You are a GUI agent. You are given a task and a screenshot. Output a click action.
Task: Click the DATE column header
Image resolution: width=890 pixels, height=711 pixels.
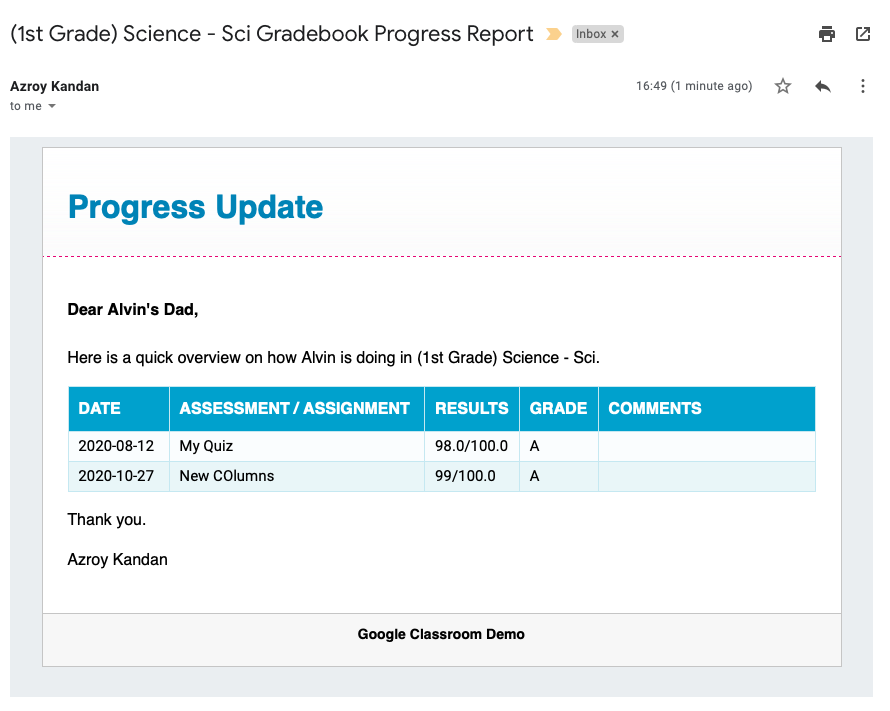coord(100,408)
